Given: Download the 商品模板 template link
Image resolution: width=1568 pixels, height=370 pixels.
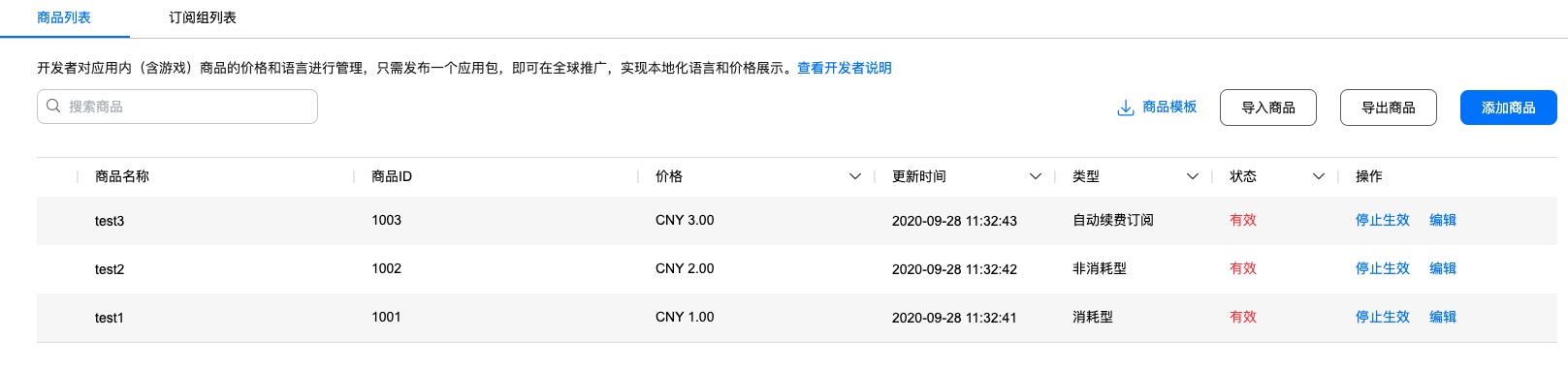Looking at the screenshot, I should [x=1169, y=107].
